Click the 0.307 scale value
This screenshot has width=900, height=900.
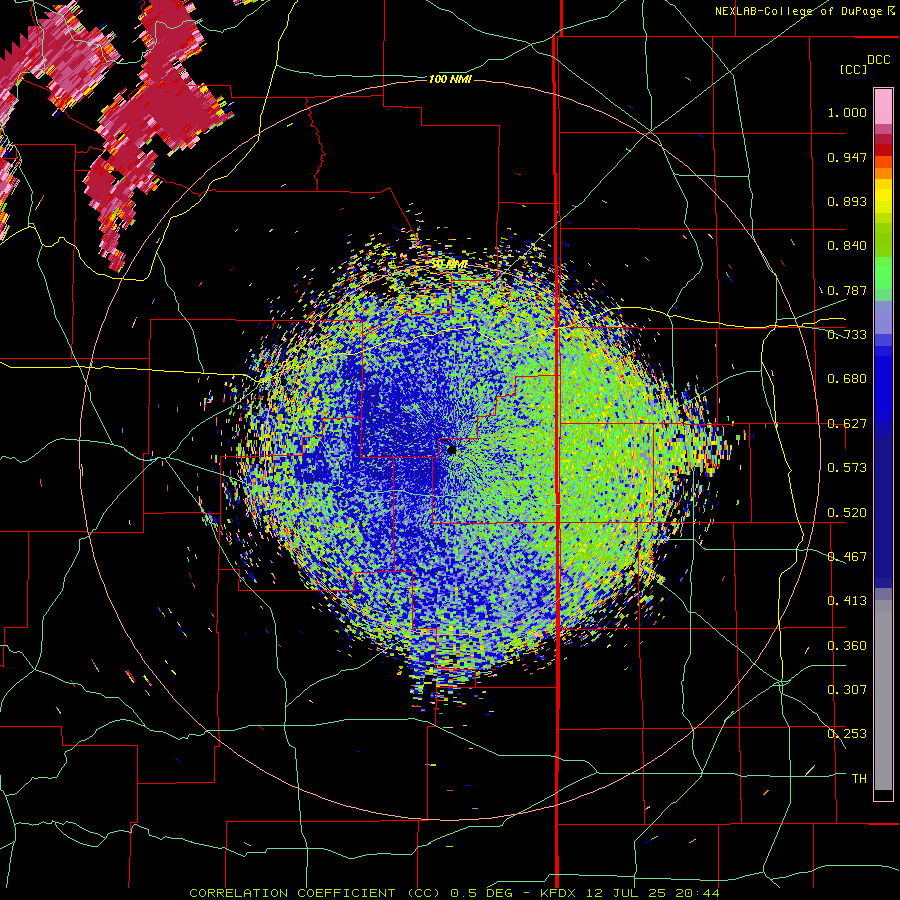point(847,690)
